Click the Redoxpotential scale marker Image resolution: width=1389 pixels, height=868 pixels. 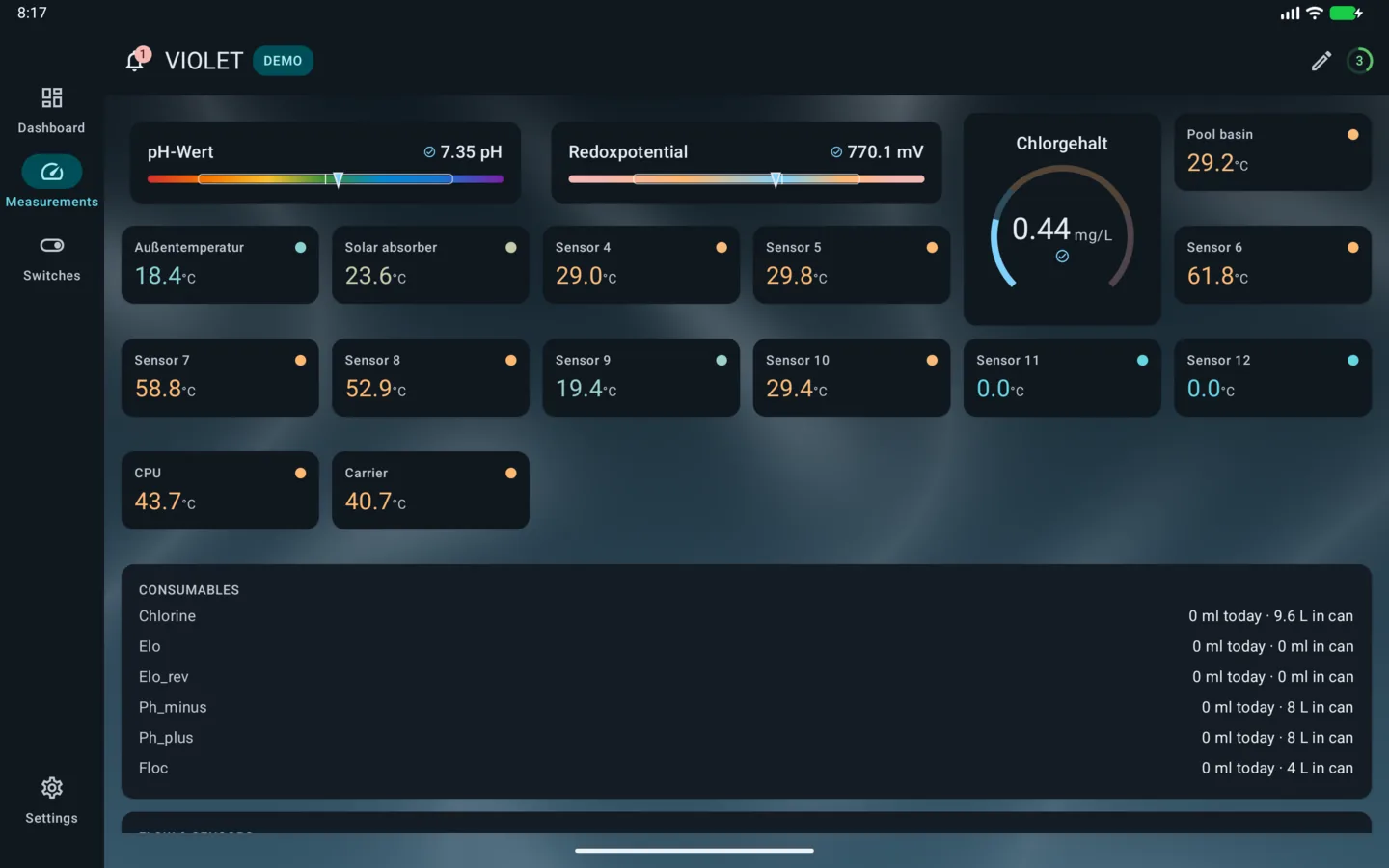coord(776,179)
